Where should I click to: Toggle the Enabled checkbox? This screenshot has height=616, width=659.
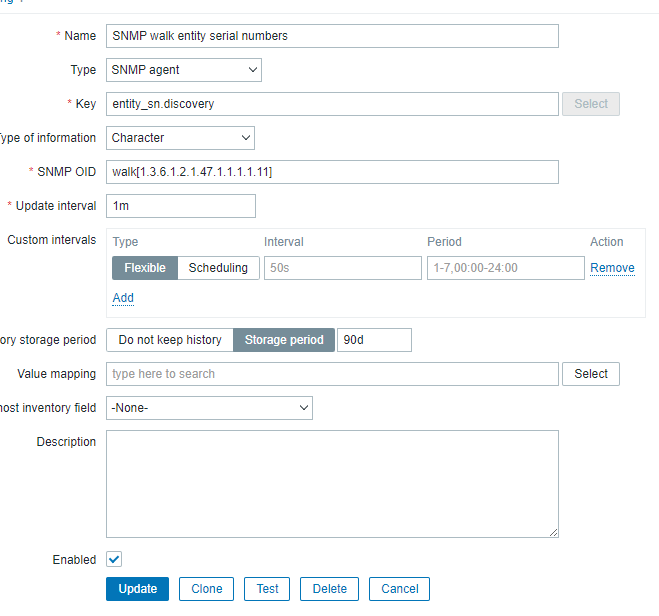coord(114,560)
